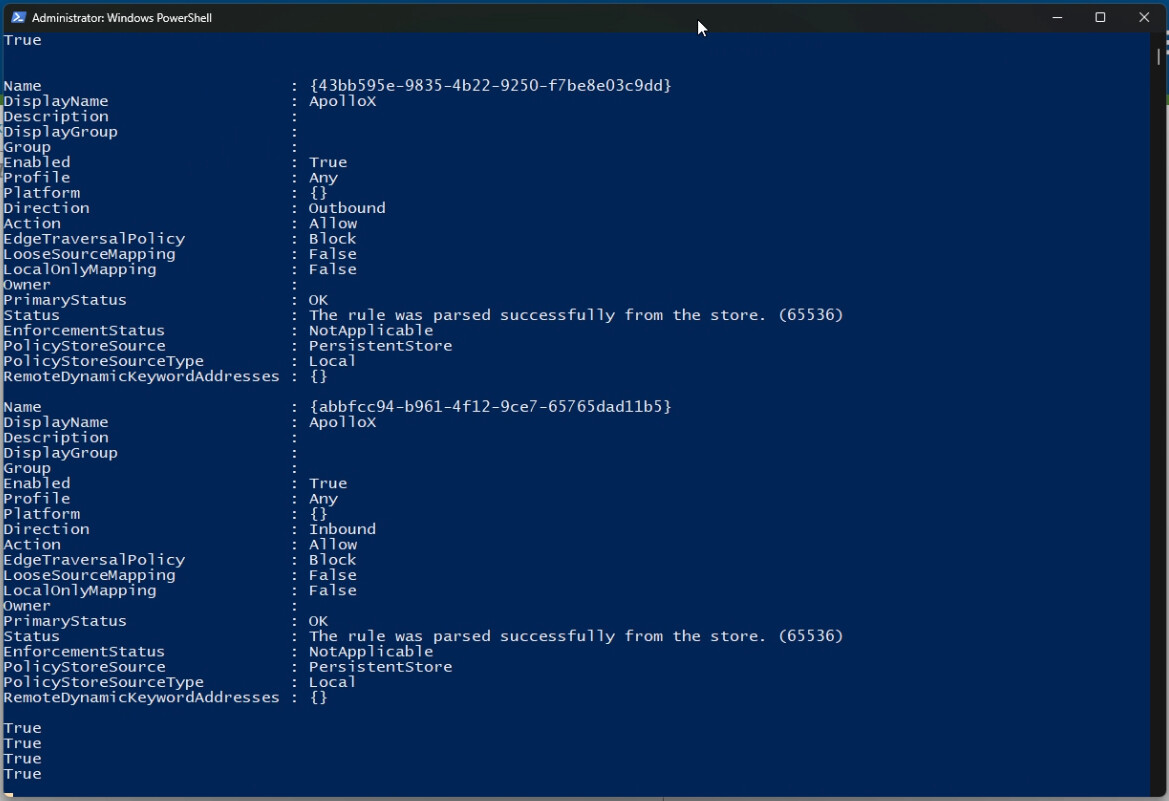The height and width of the screenshot is (801, 1169).
Task: Click the 'Outbound' direction value
Action: coord(347,208)
